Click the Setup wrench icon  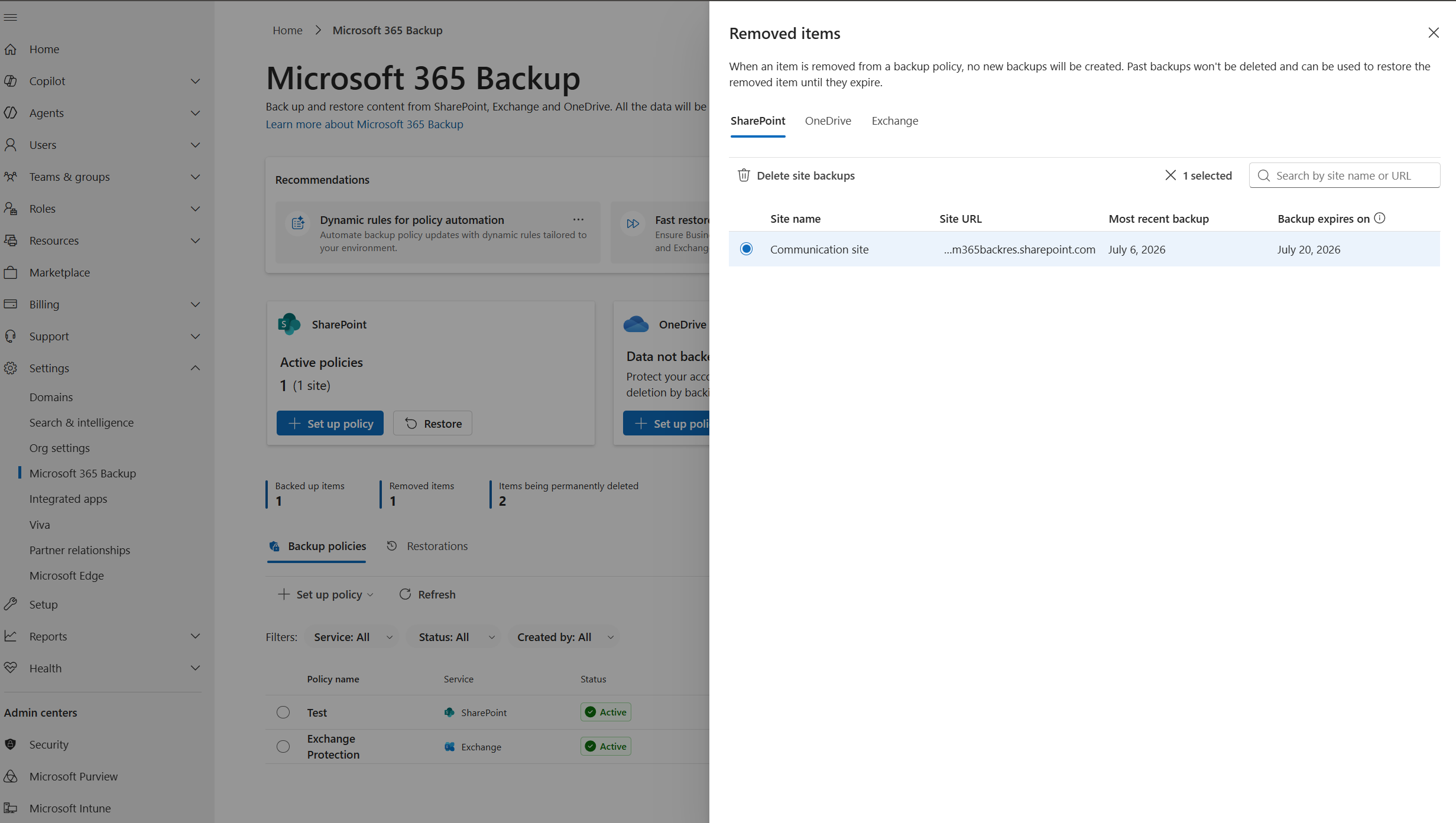11,604
